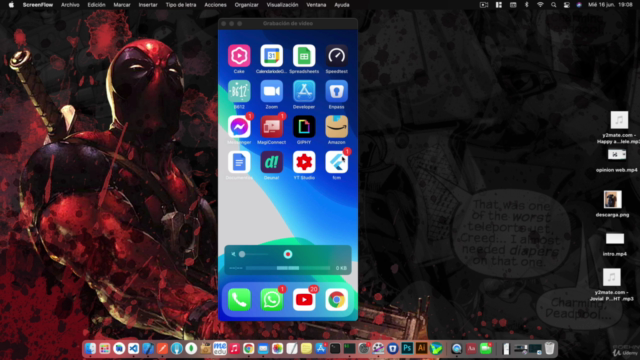Screen dimensions: 640x360
Task: Open the Enpass app on the phone
Action: pyautogui.click(x=336, y=91)
